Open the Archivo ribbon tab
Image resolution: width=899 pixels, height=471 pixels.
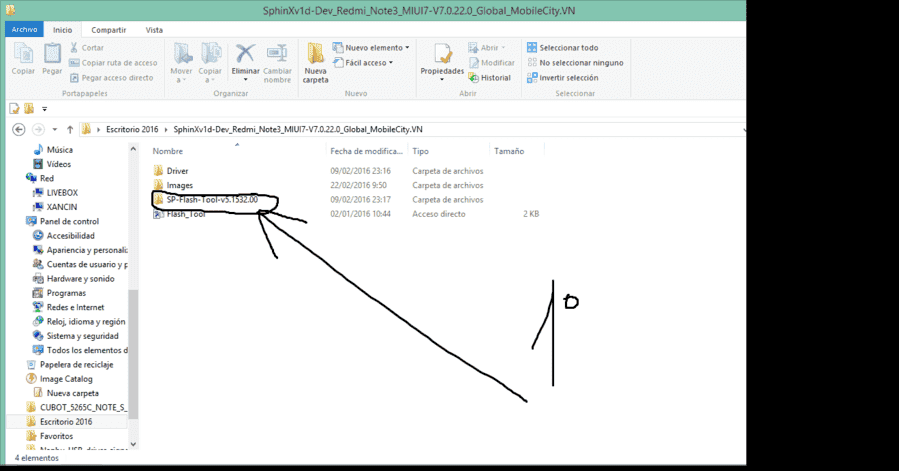pyautogui.click(x=25, y=29)
